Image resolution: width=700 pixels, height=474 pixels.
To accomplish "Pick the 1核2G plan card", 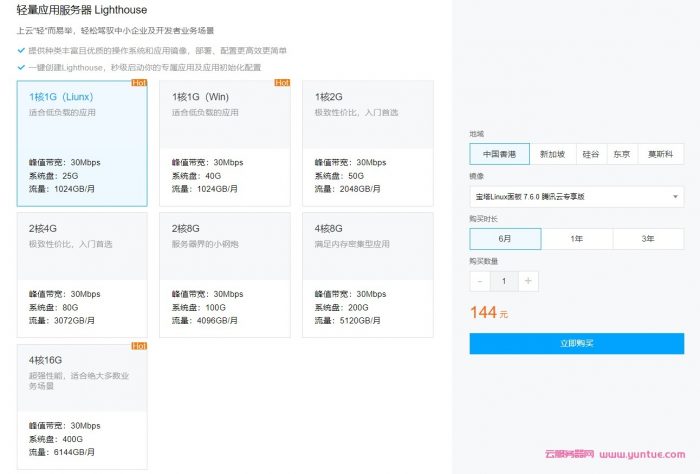I will pos(368,142).
